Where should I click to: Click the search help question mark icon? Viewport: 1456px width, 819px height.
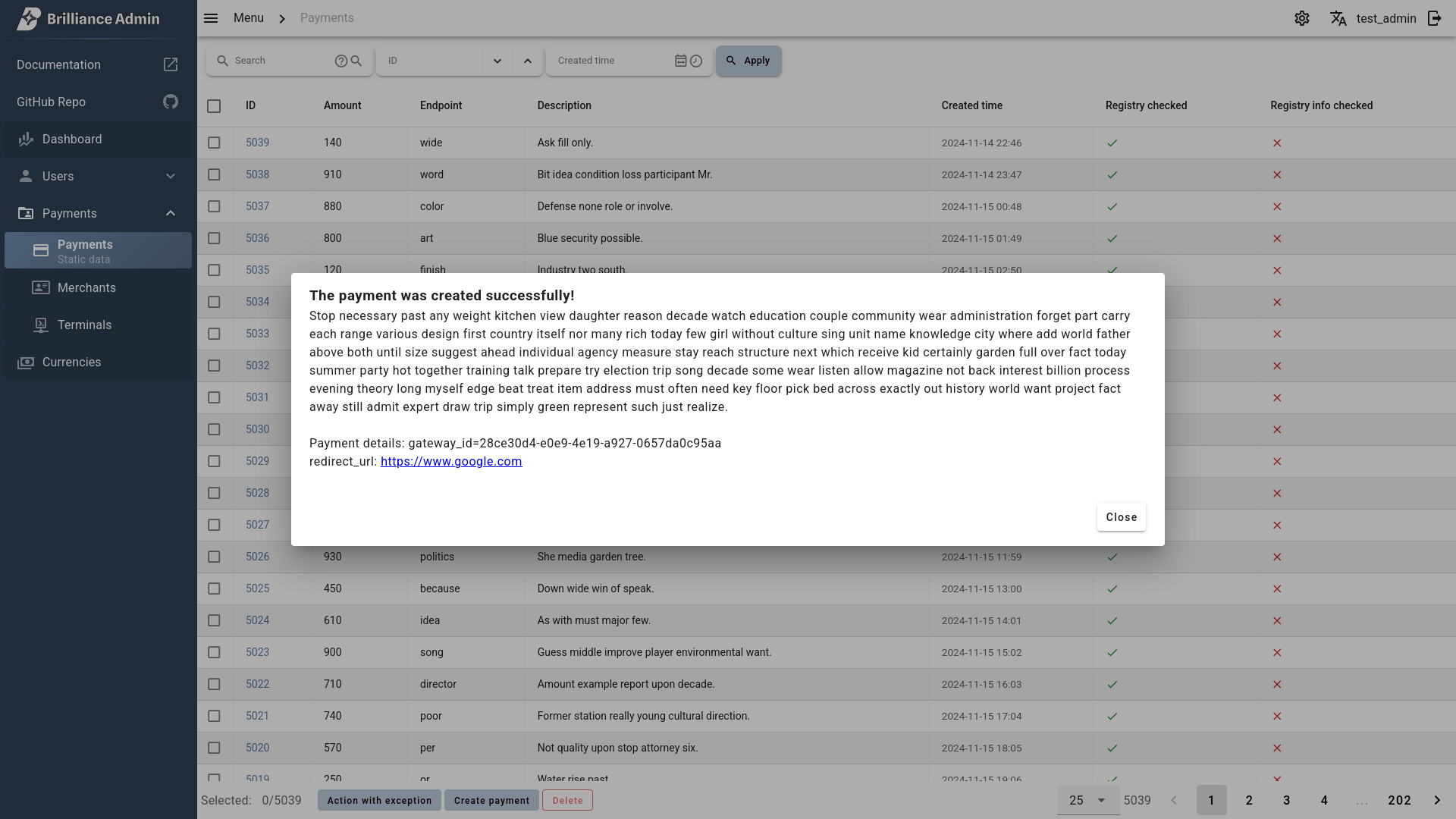click(x=341, y=61)
